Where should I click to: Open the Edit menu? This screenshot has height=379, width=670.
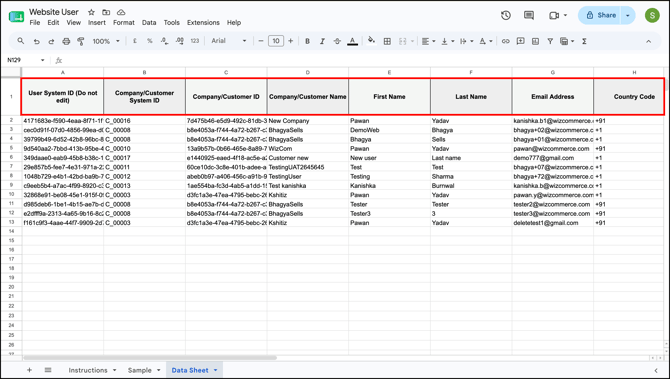pyautogui.click(x=53, y=23)
